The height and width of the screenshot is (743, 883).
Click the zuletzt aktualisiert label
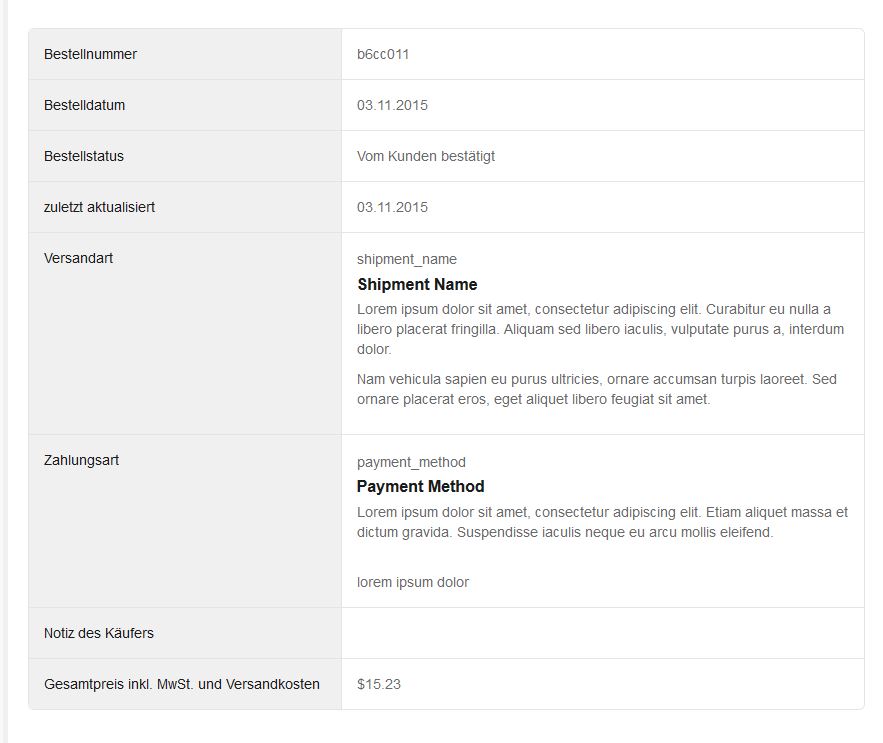(100, 207)
